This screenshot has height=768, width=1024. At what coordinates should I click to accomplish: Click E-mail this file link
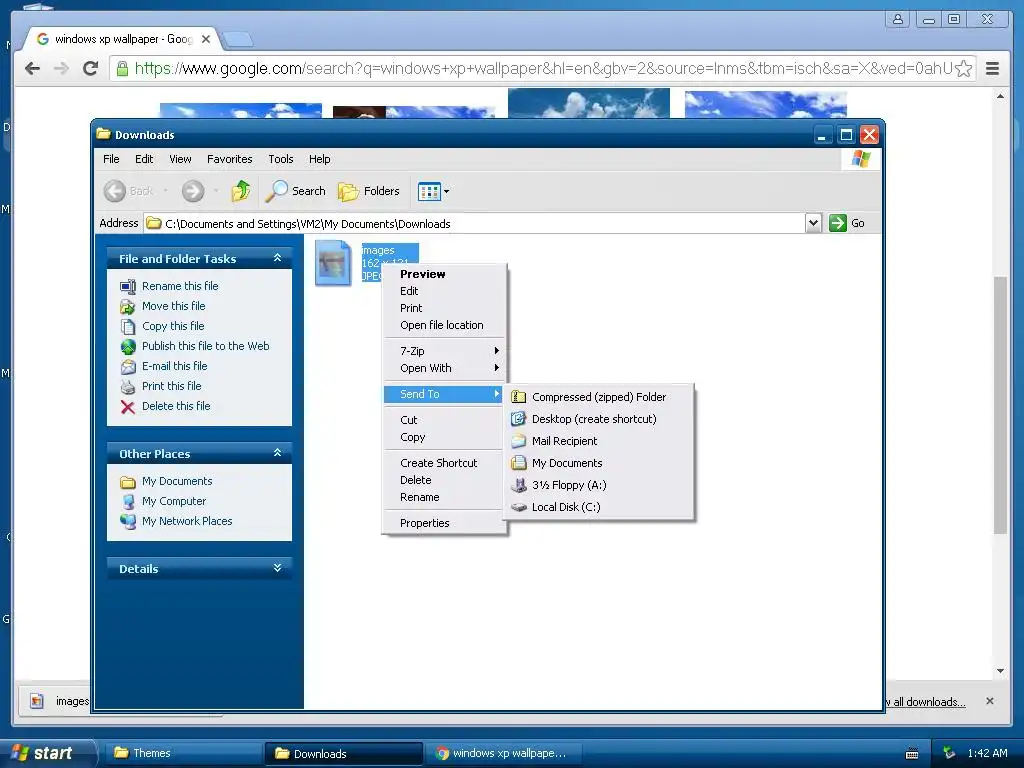(174, 366)
